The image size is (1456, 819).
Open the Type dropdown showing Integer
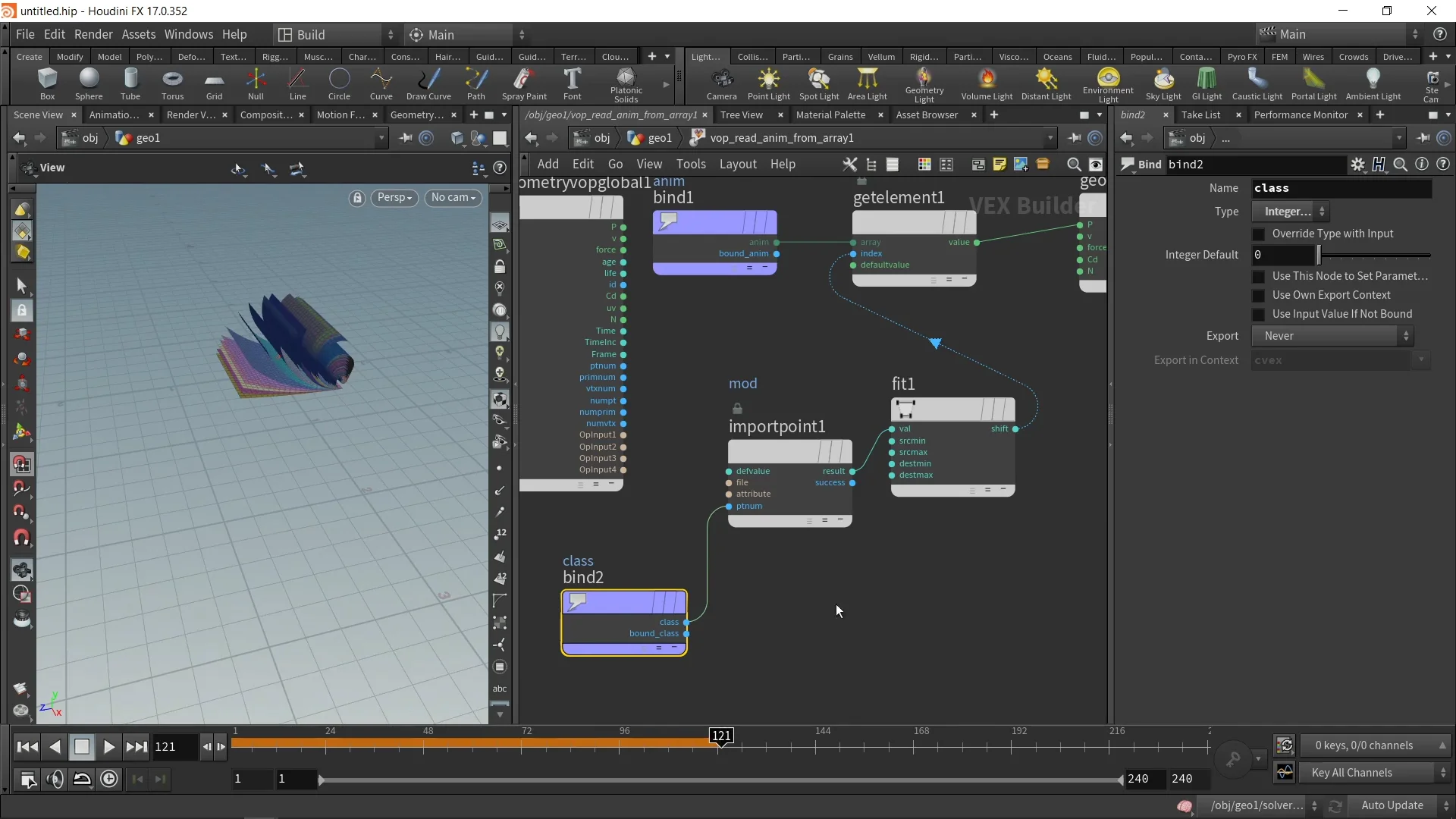pos(1291,212)
